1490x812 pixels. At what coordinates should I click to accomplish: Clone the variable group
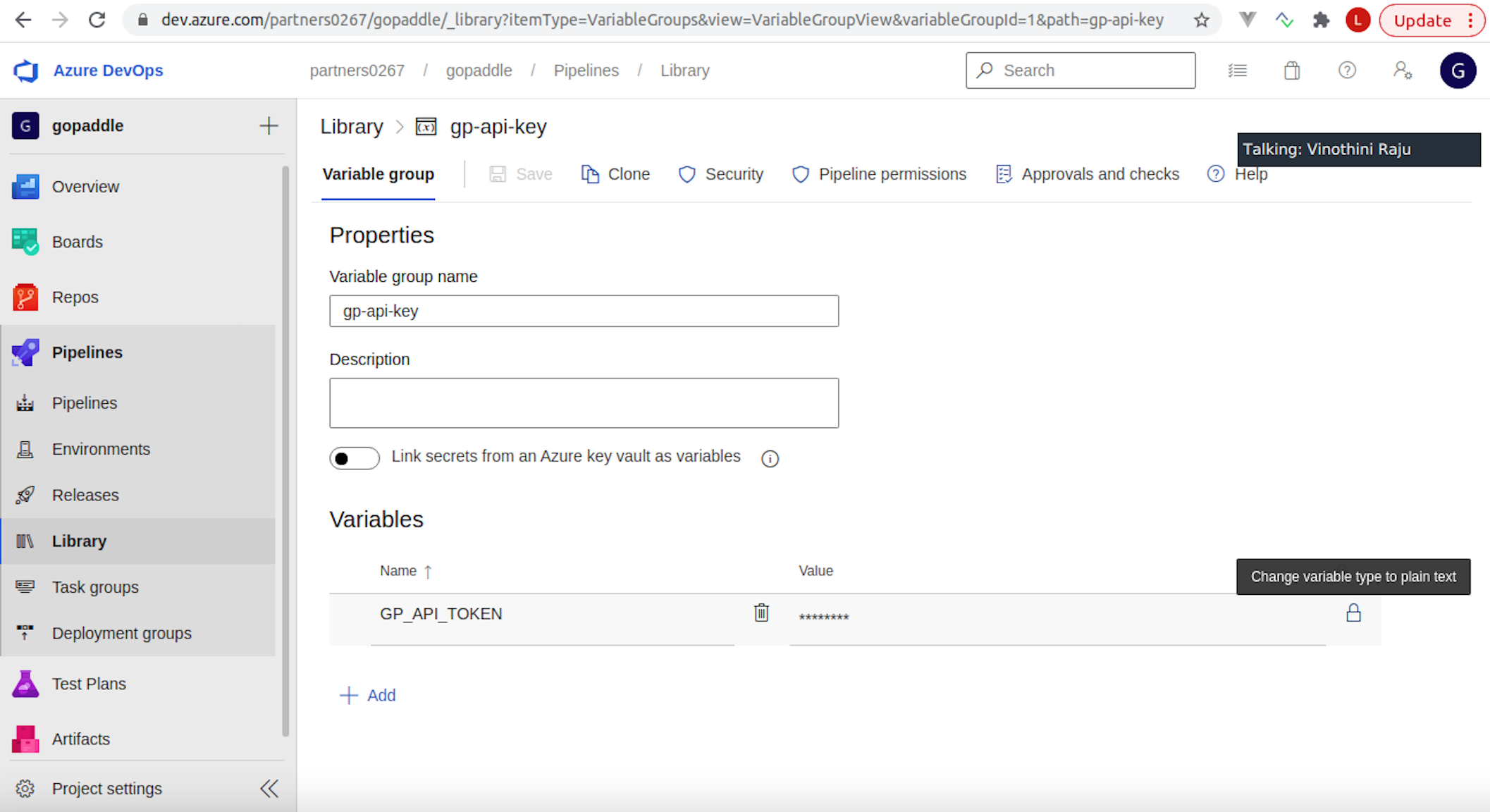click(615, 174)
